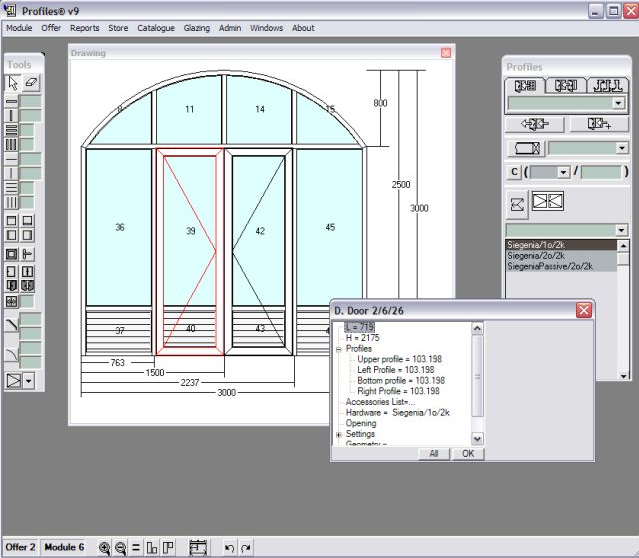This screenshot has width=639, height=558.
Task: Select the arrow pointer tool
Action: pyautogui.click(x=13, y=83)
